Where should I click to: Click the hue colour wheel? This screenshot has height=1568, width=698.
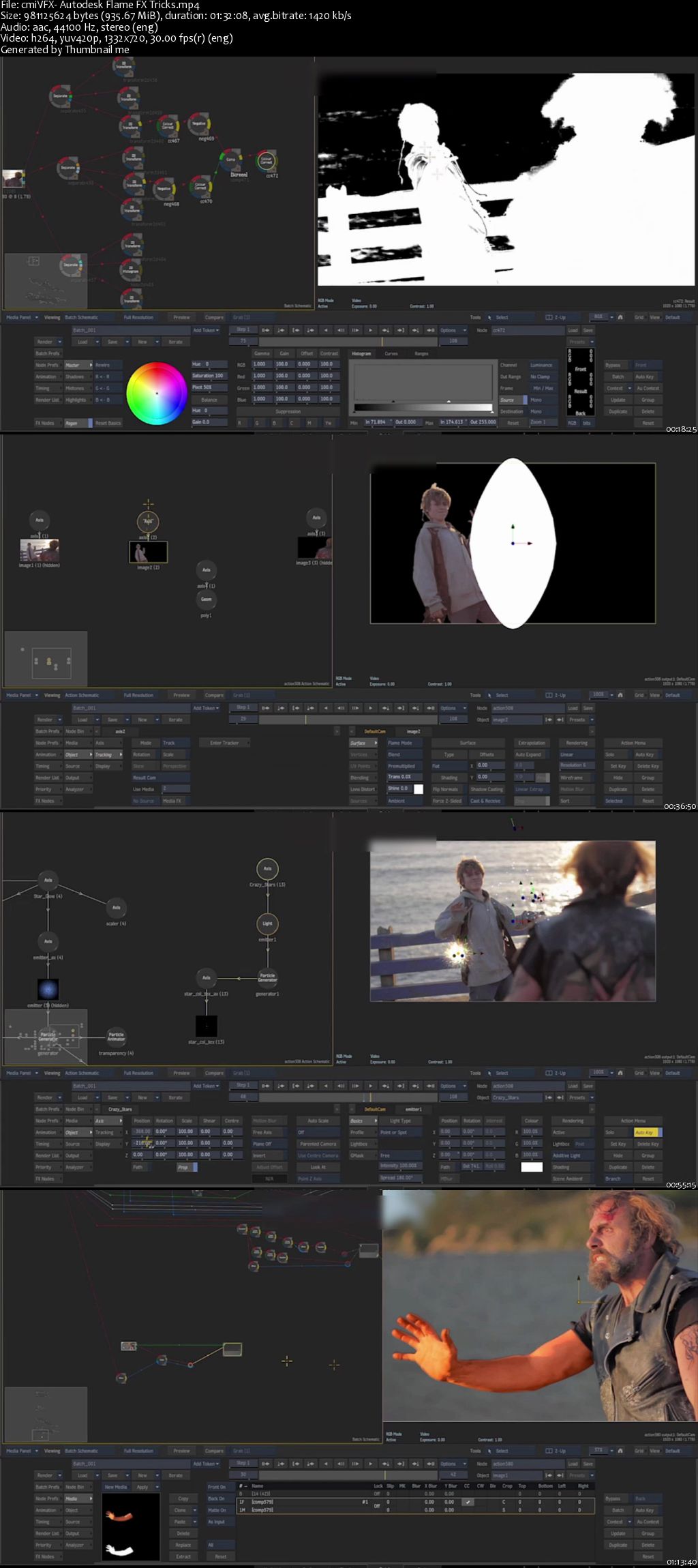tap(157, 393)
